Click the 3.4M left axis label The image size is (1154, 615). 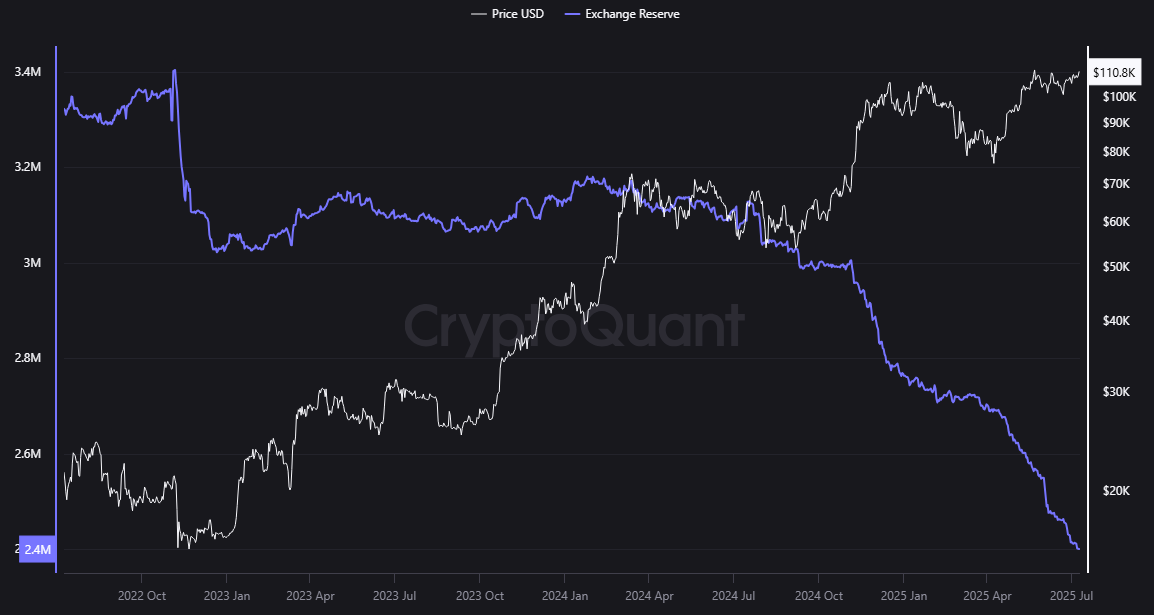click(x=27, y=72)
